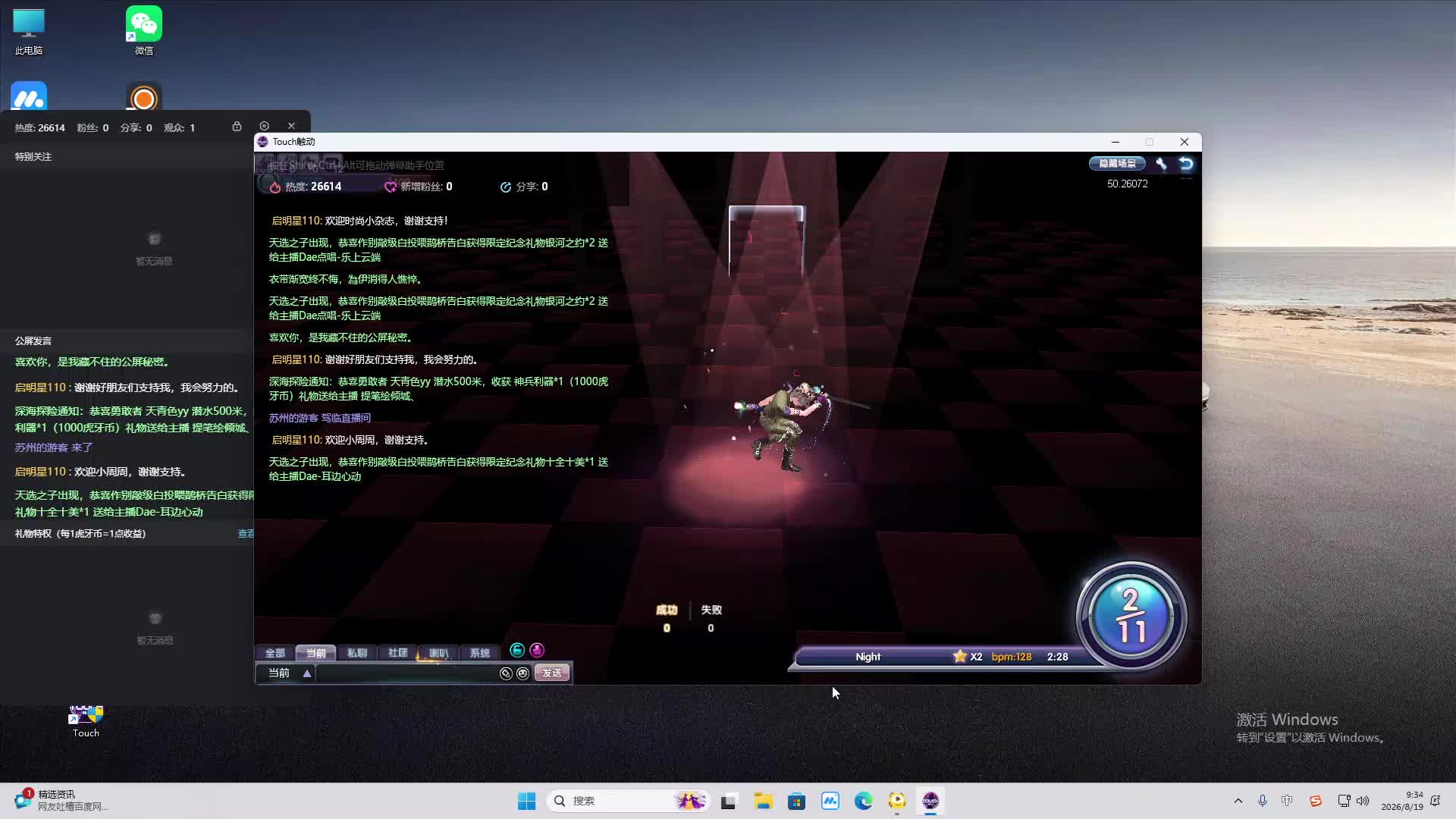This screenshot has width=1456, height=819.
Task: Click the blue return arrow icon
Action: 1186,164
